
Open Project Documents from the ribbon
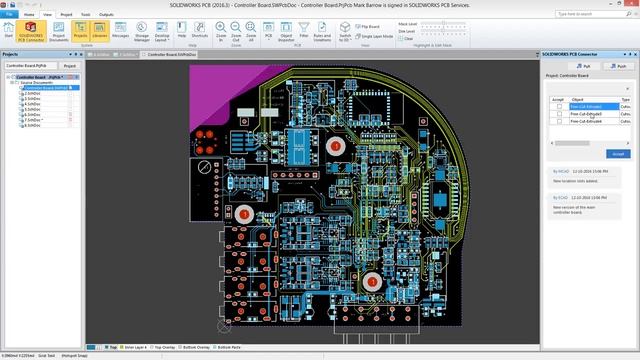59,31
